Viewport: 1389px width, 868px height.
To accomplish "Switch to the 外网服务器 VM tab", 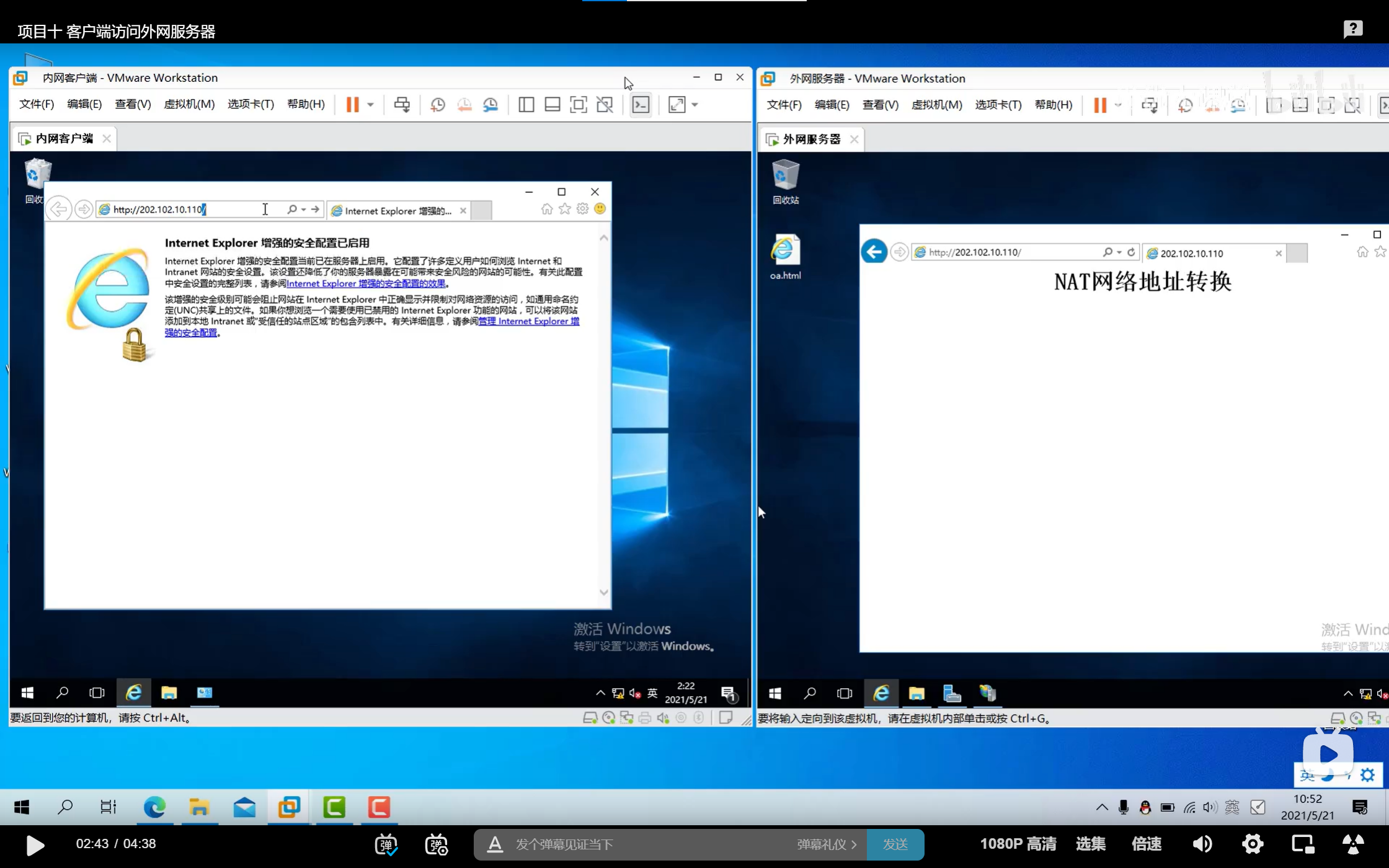I will tap(810, 138).
